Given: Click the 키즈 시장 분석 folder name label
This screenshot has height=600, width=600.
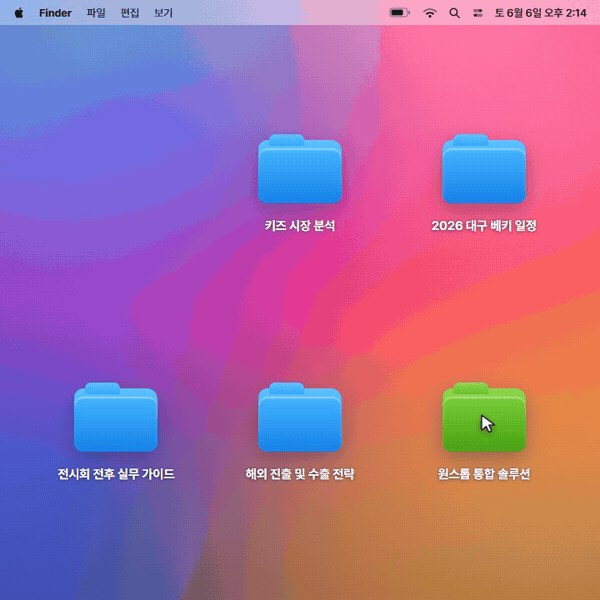Looking at the screenshot, I should [300, 226].
